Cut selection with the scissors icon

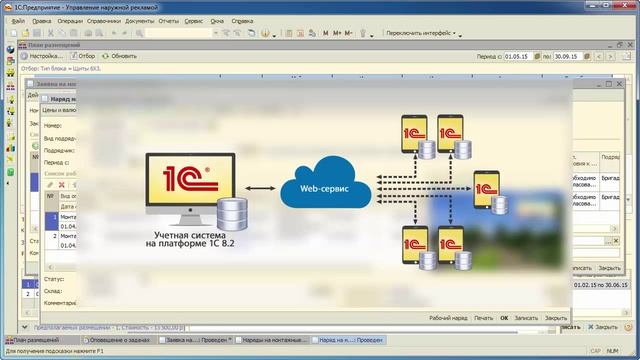click(51, 33)
